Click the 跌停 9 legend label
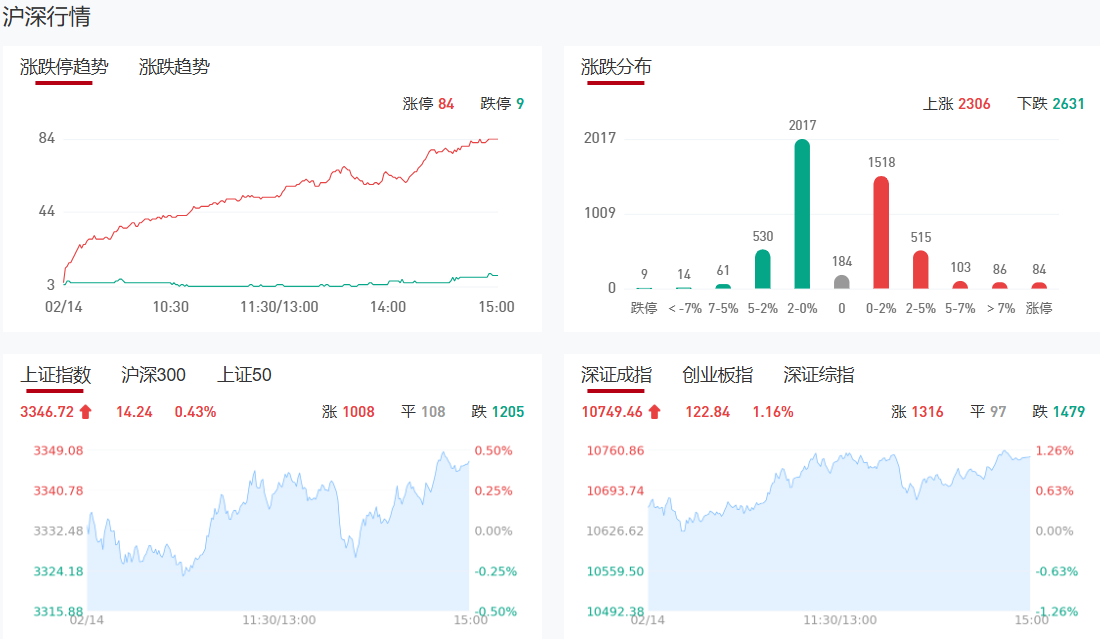1100x639 pixels. coord(502,104)
